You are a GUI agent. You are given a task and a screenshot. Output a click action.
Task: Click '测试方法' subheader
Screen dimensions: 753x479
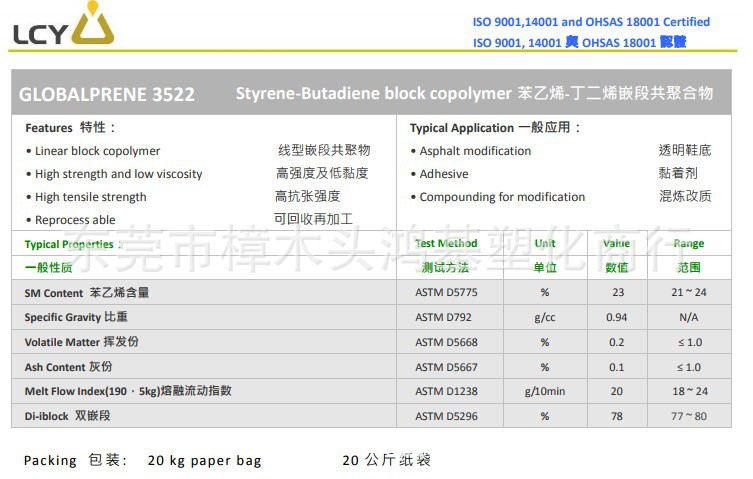(445, 268)
